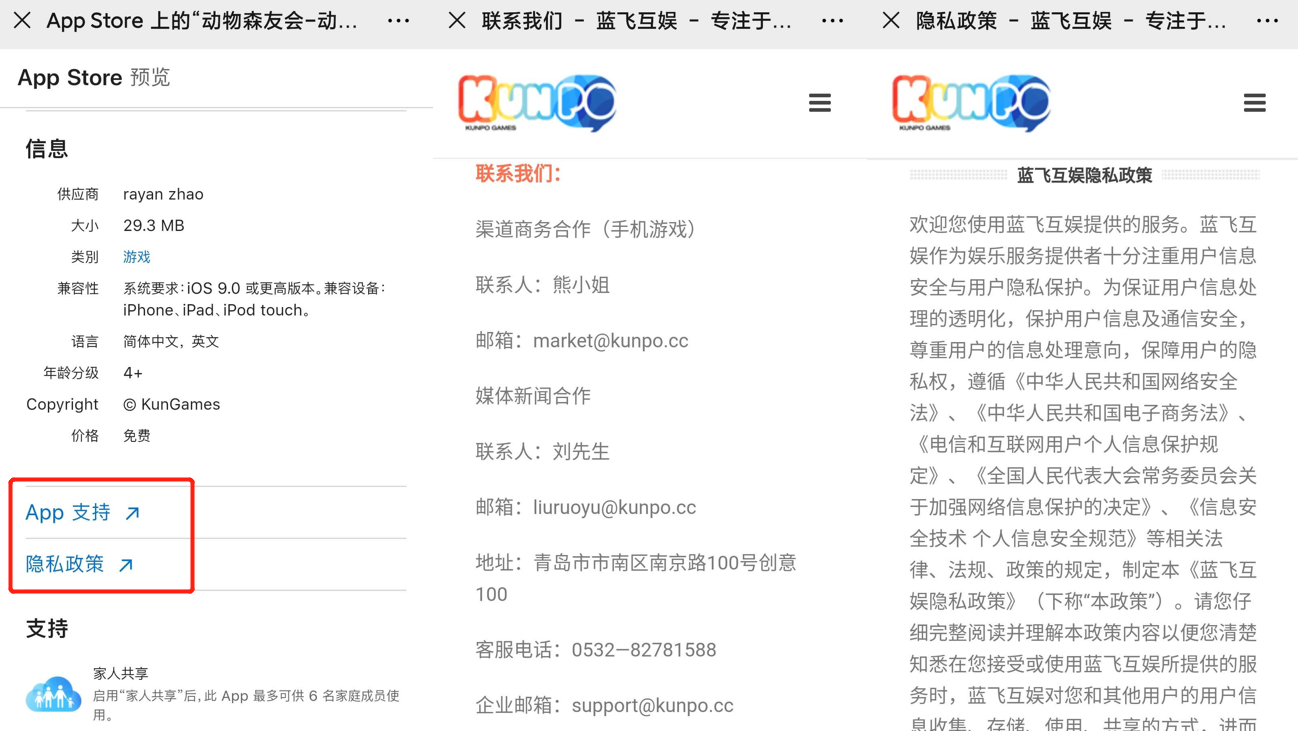The height and width of the screenshot is (731, 1298).
Task: Open the more options dots on App Store page
Action: point(398,20)
